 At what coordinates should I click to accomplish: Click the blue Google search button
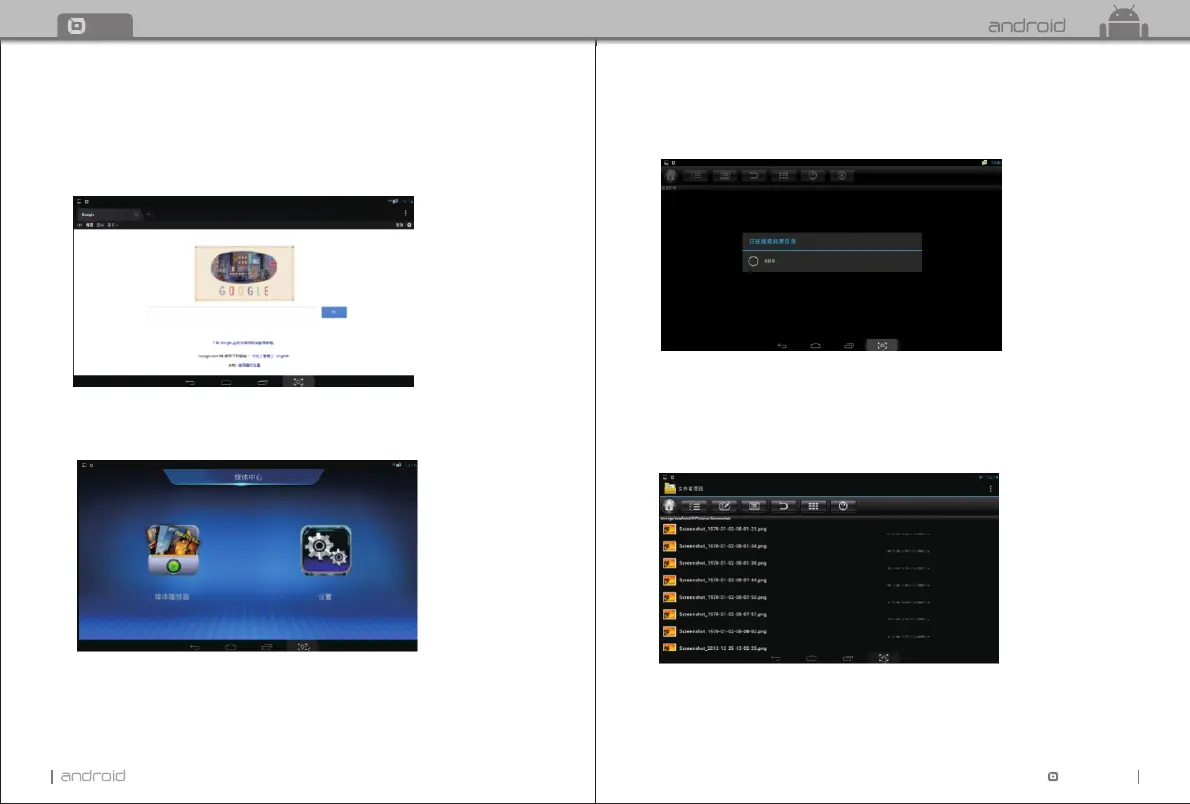334,312
